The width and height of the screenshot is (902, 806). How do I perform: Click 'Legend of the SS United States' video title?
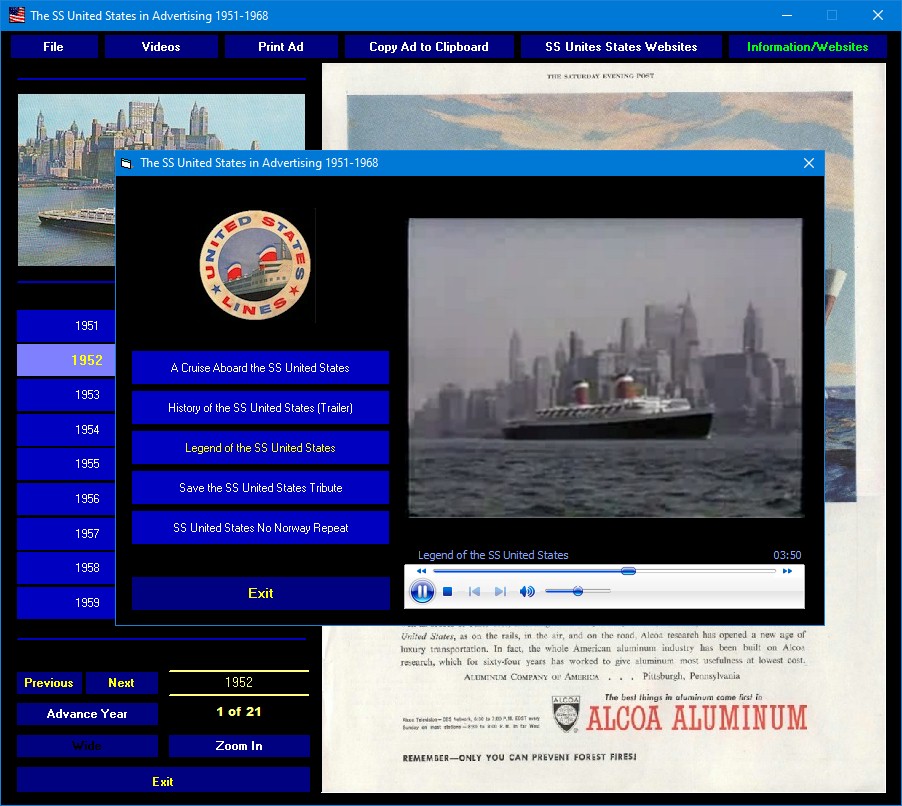493,555
